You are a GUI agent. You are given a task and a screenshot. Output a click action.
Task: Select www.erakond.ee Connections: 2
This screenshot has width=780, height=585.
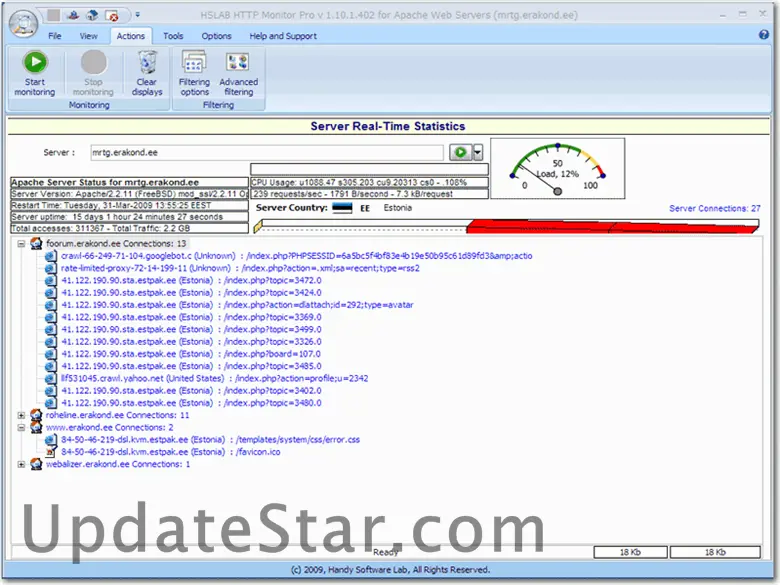coord(109,427)
